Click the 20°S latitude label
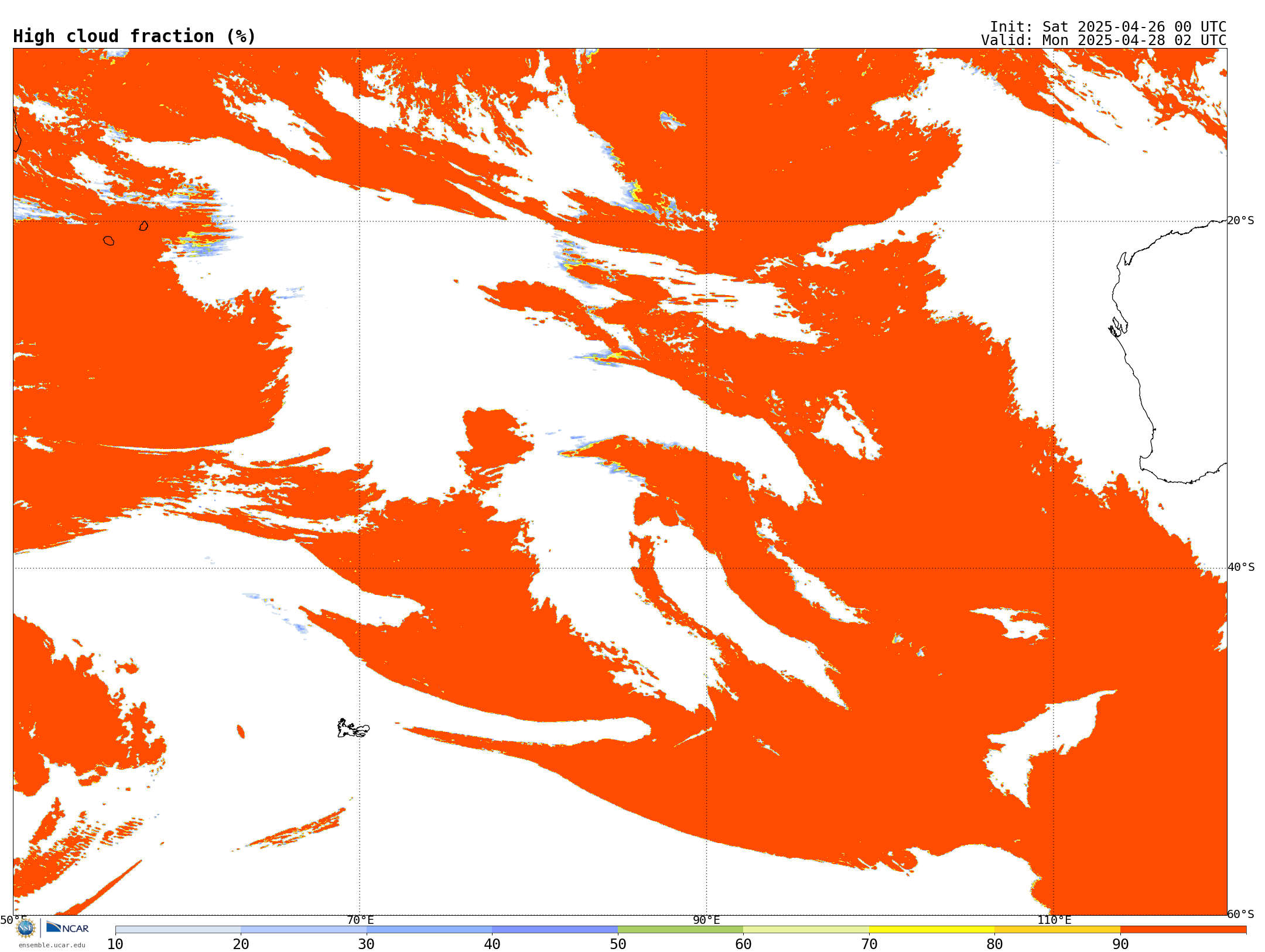This screenshot has height=952, width=1265. (x=1241, y=221)
